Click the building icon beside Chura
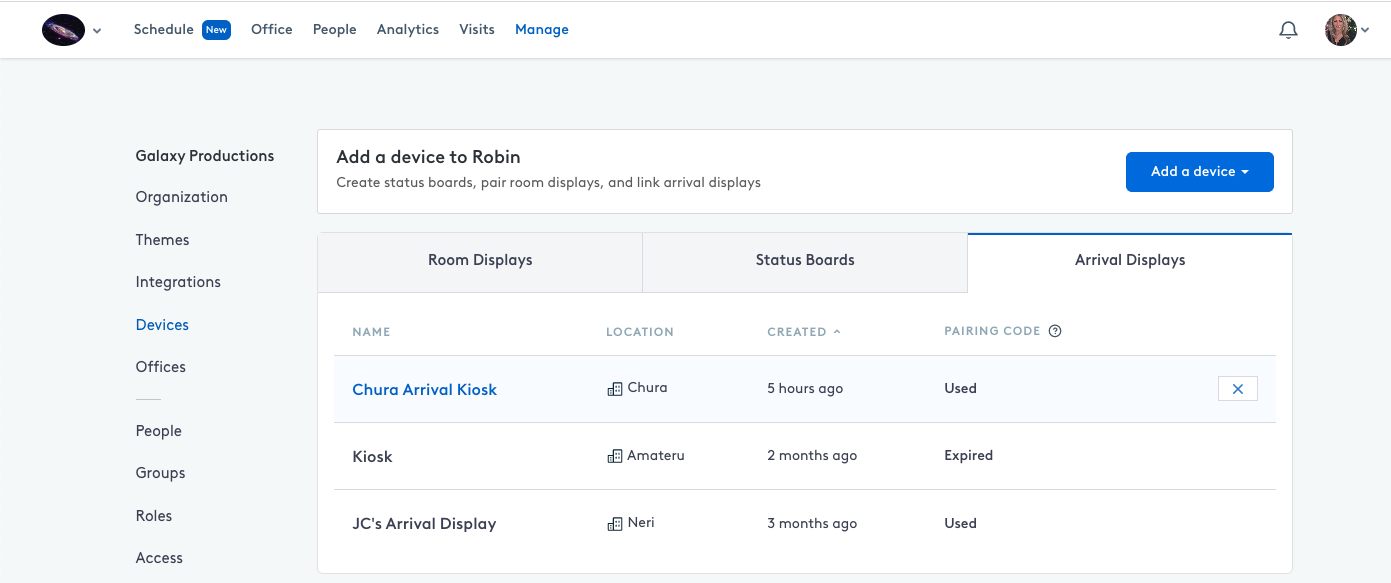 [x=615, y=389]
